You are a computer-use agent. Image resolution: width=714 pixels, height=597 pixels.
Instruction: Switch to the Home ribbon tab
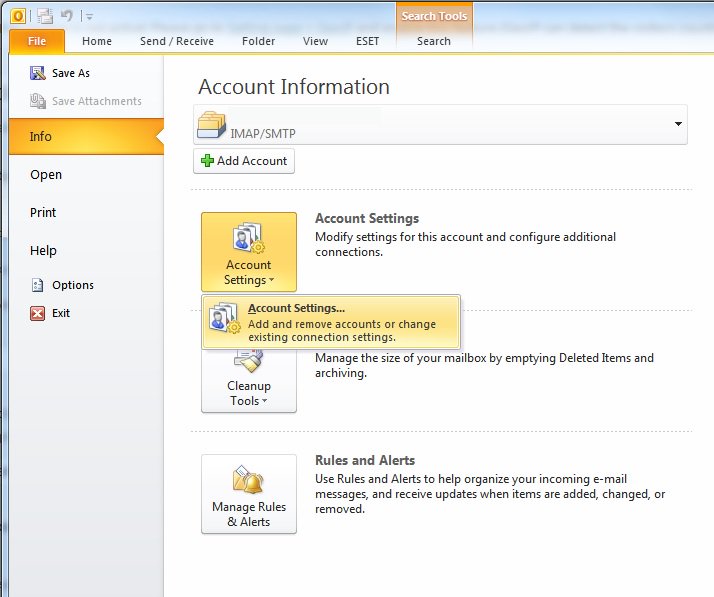(97, 41)
